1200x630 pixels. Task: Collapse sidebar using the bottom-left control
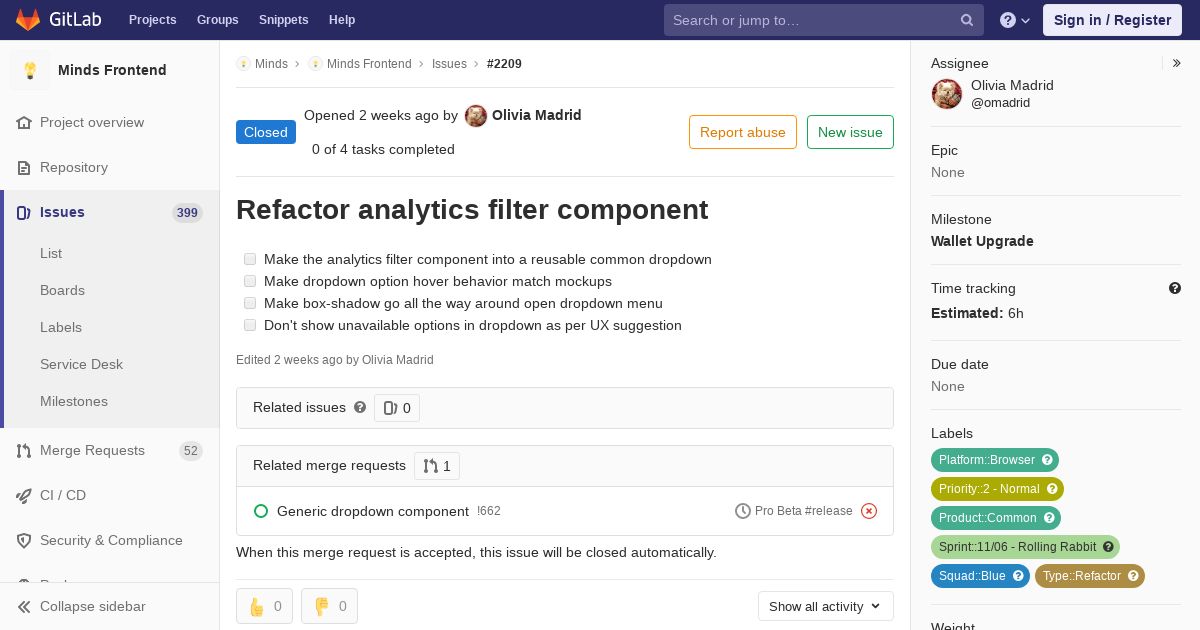(92, 606)
